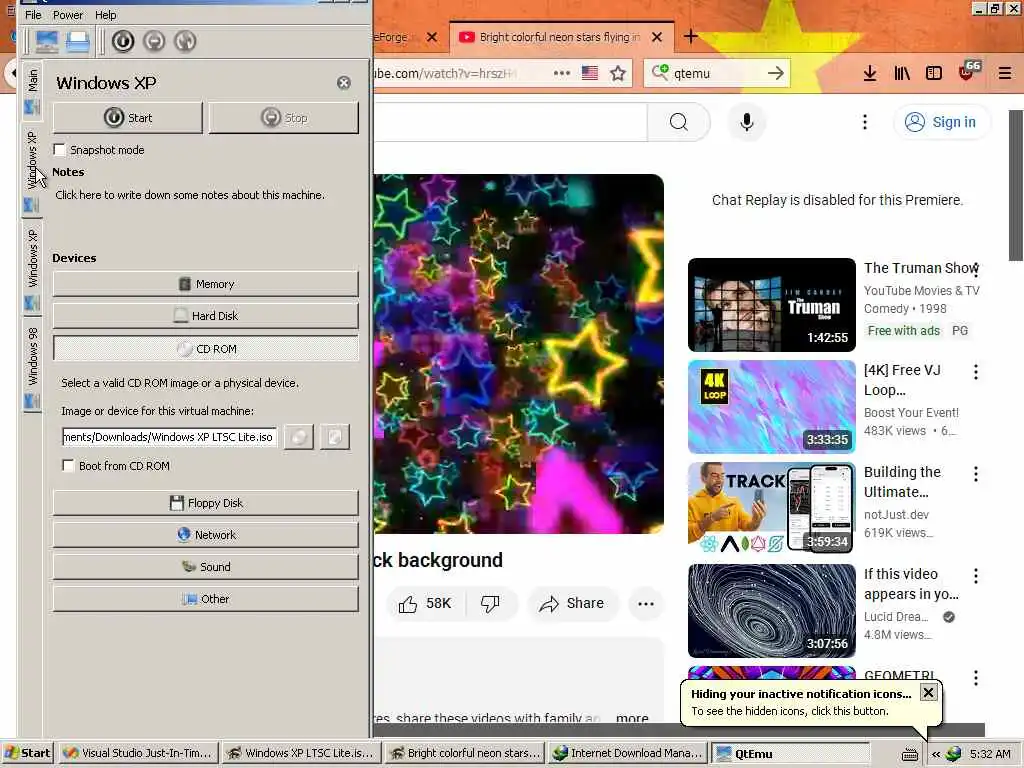This screenshot has width=1024, height=768.
Task: Bookmark this page with star icon
Action: pyautogui.click(x=618, y=73)
